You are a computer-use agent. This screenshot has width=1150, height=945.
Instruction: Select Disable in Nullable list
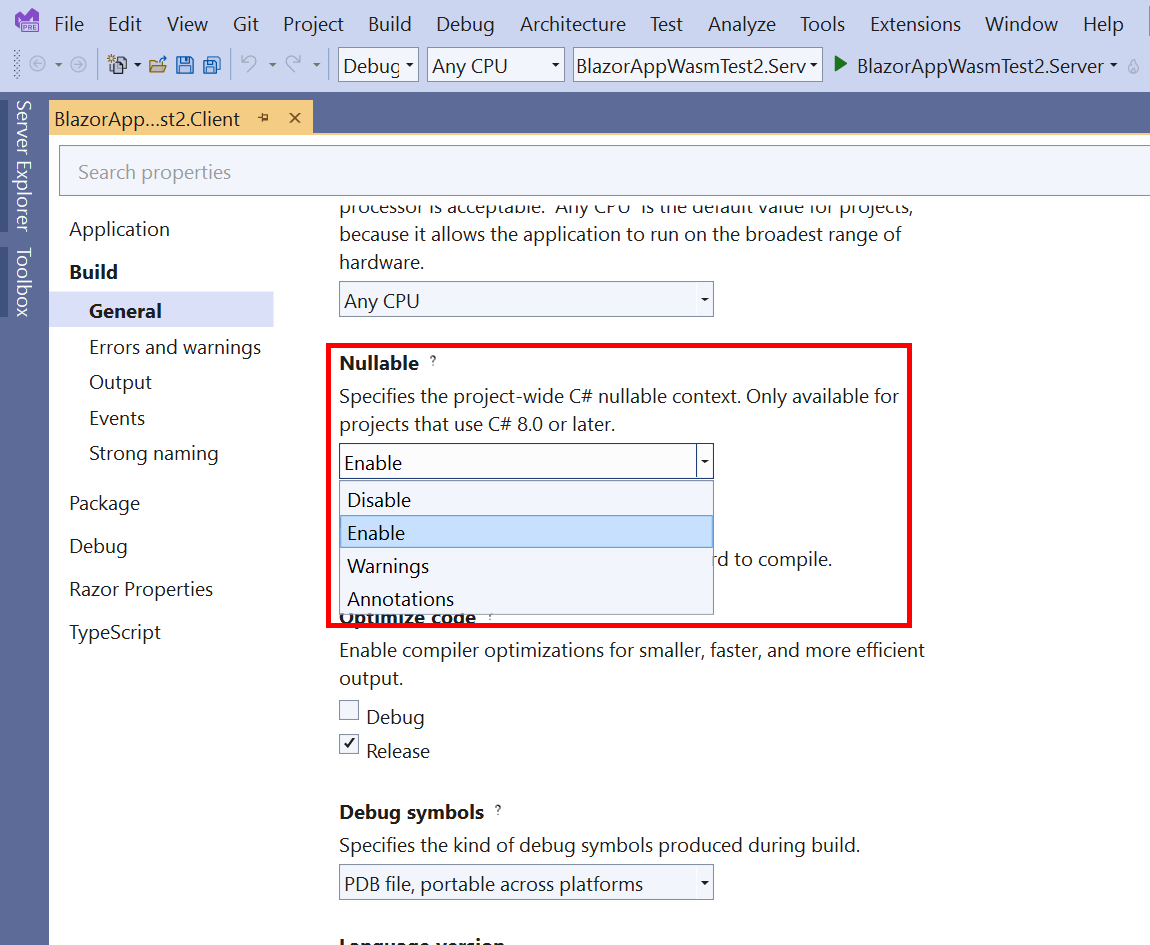[526, 500]
